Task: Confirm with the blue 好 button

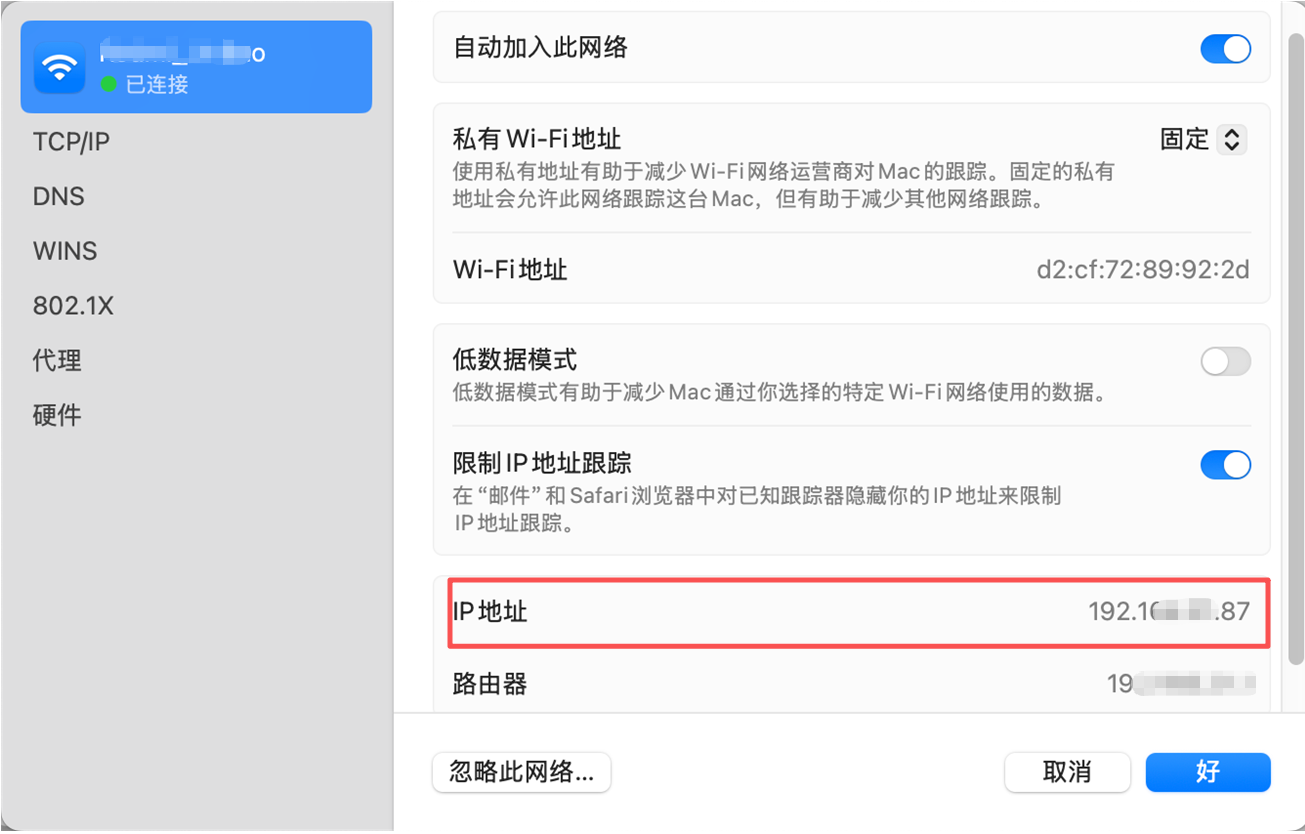Action: [1207, 772]
